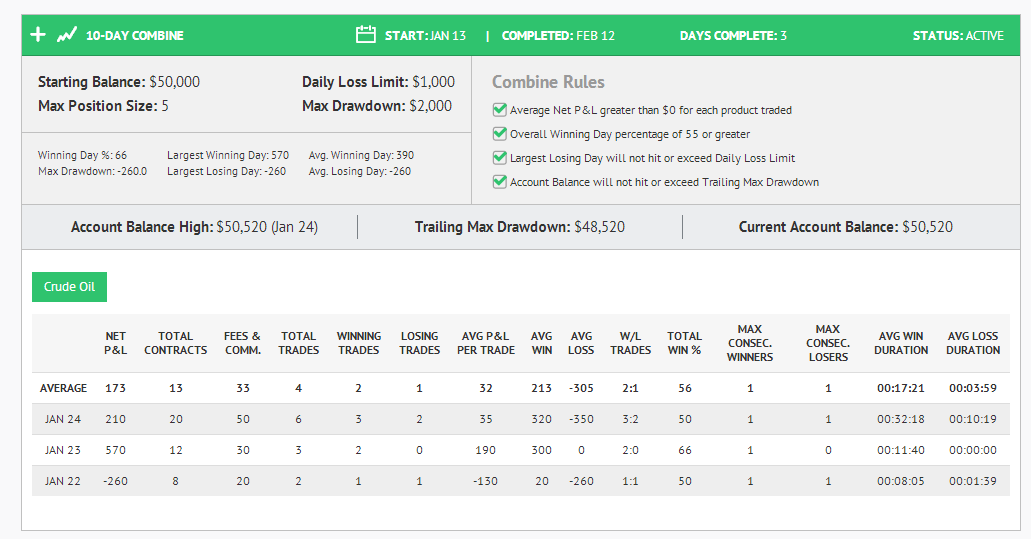Select the AVERAGE summary row

521,388
